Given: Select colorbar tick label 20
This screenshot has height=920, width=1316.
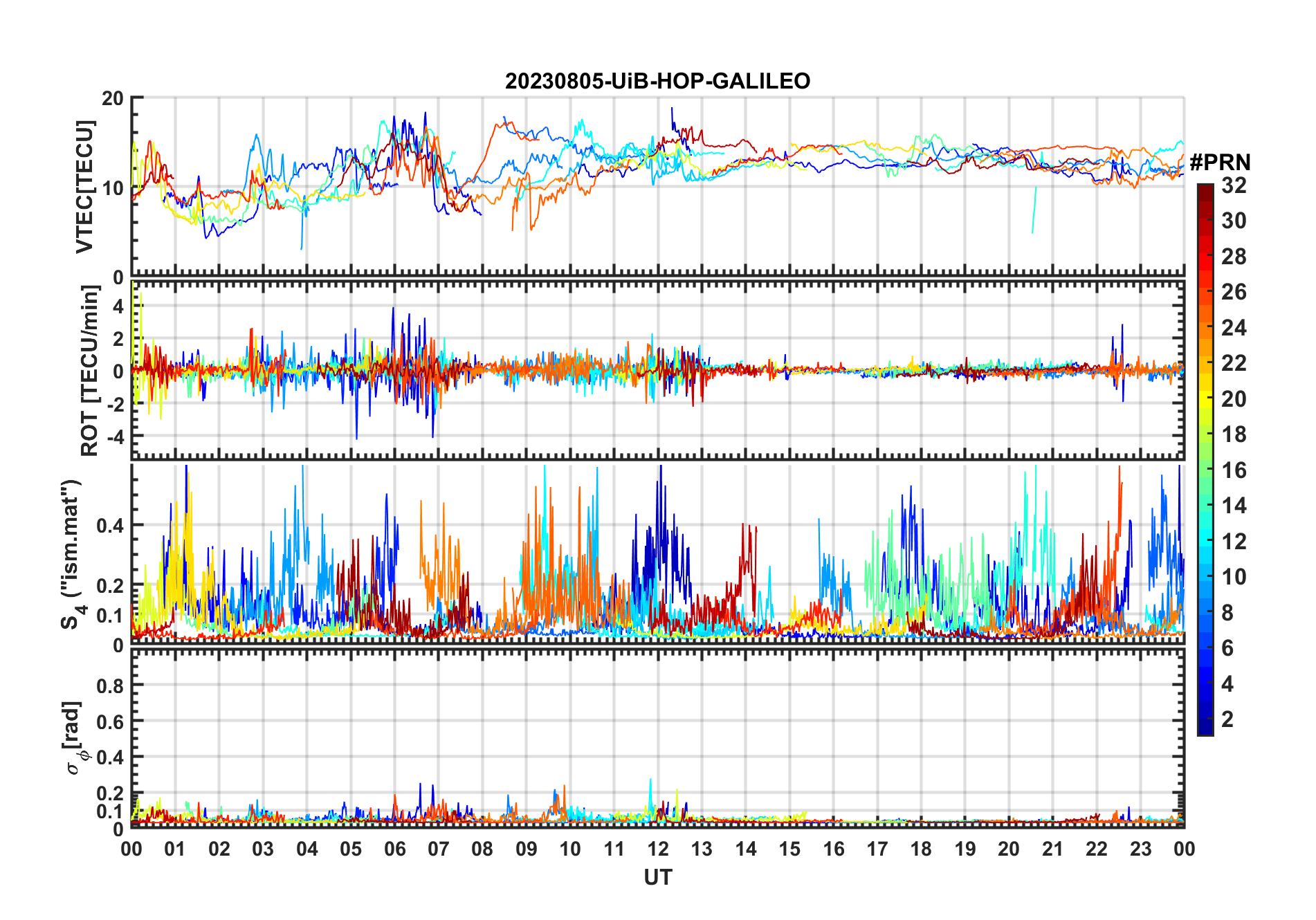Looking at the screenshot, I should coord(1234,399).
